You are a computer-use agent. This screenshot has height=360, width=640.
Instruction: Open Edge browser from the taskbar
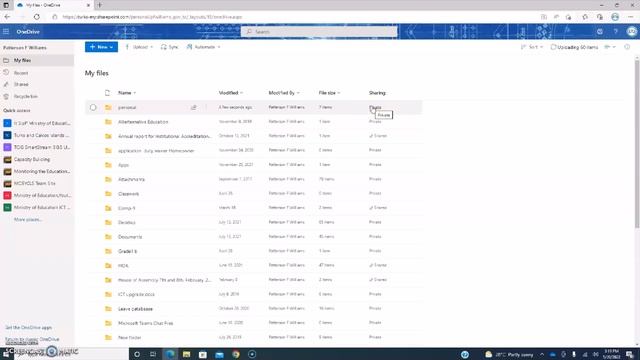[170, 354]
